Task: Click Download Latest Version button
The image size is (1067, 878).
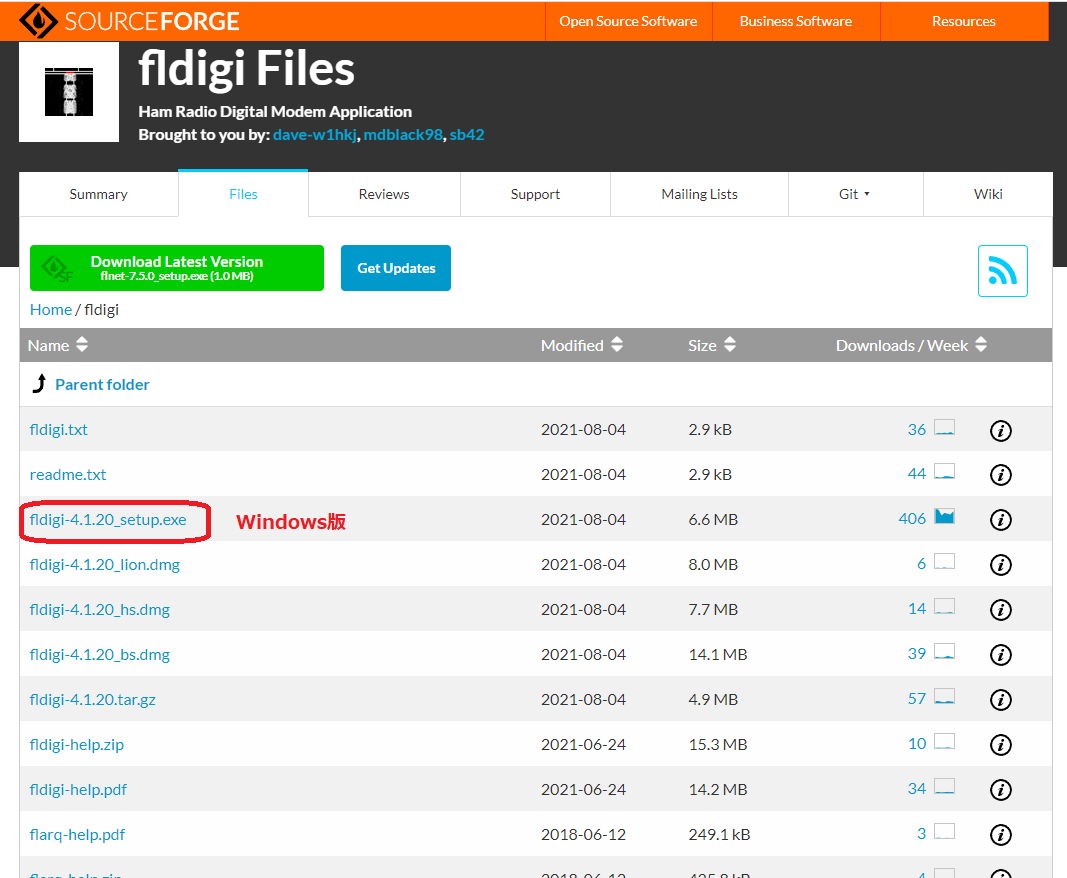Action: pyautogui.click(x=177, y=268)
